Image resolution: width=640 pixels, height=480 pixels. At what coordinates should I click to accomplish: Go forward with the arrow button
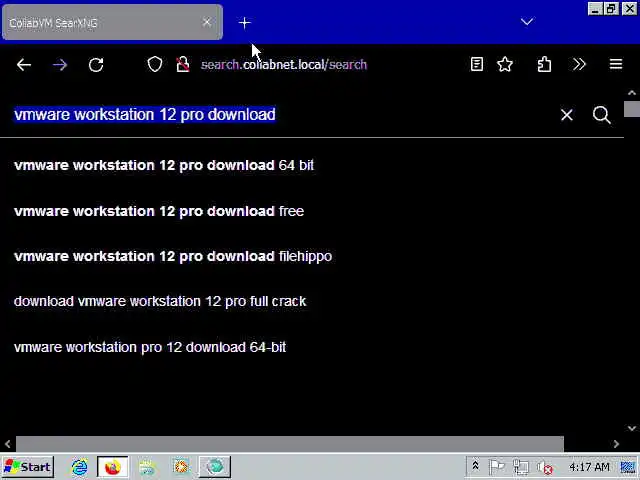click(x=60, y=64)
